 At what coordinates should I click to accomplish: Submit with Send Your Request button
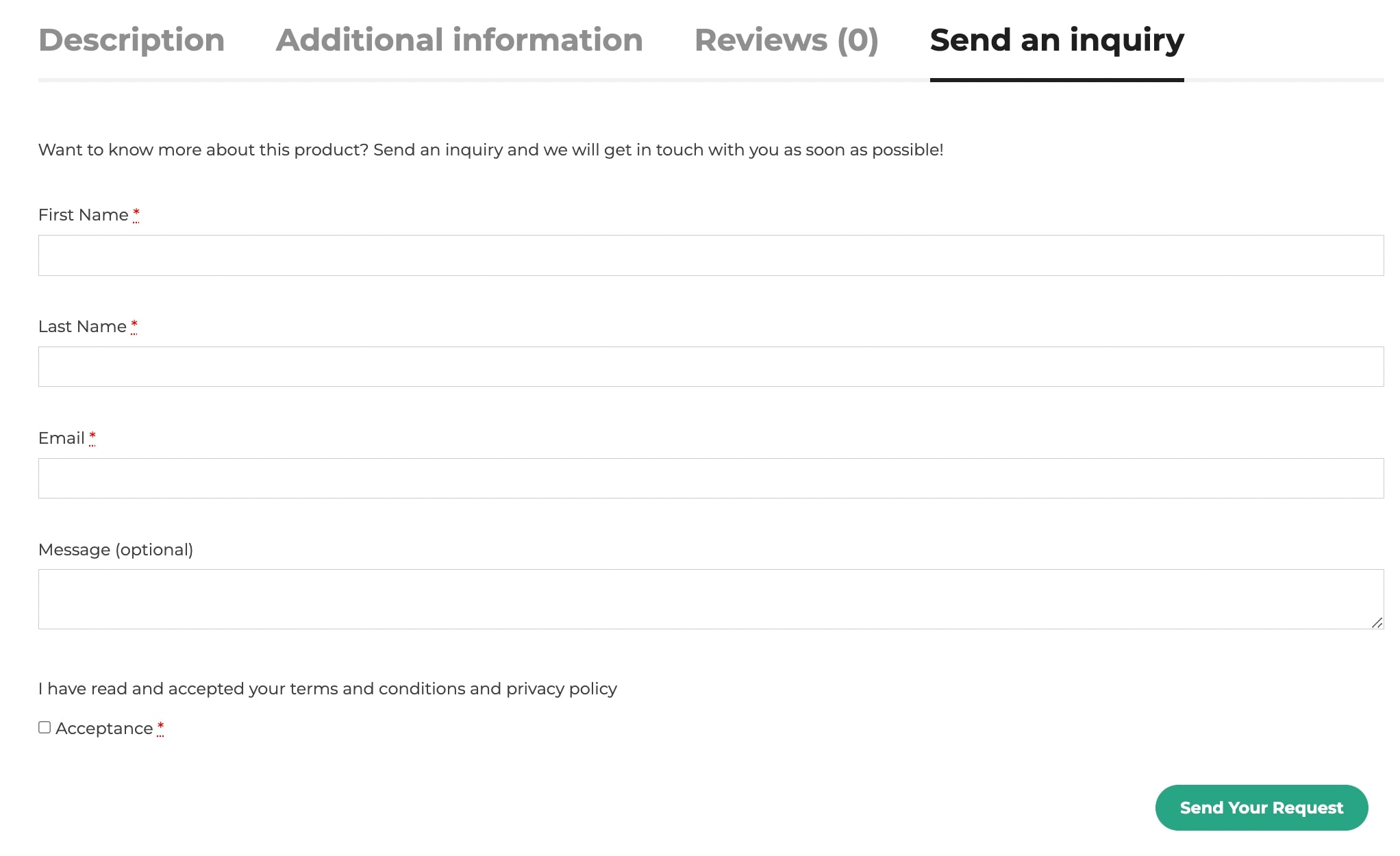(1262, 807)
